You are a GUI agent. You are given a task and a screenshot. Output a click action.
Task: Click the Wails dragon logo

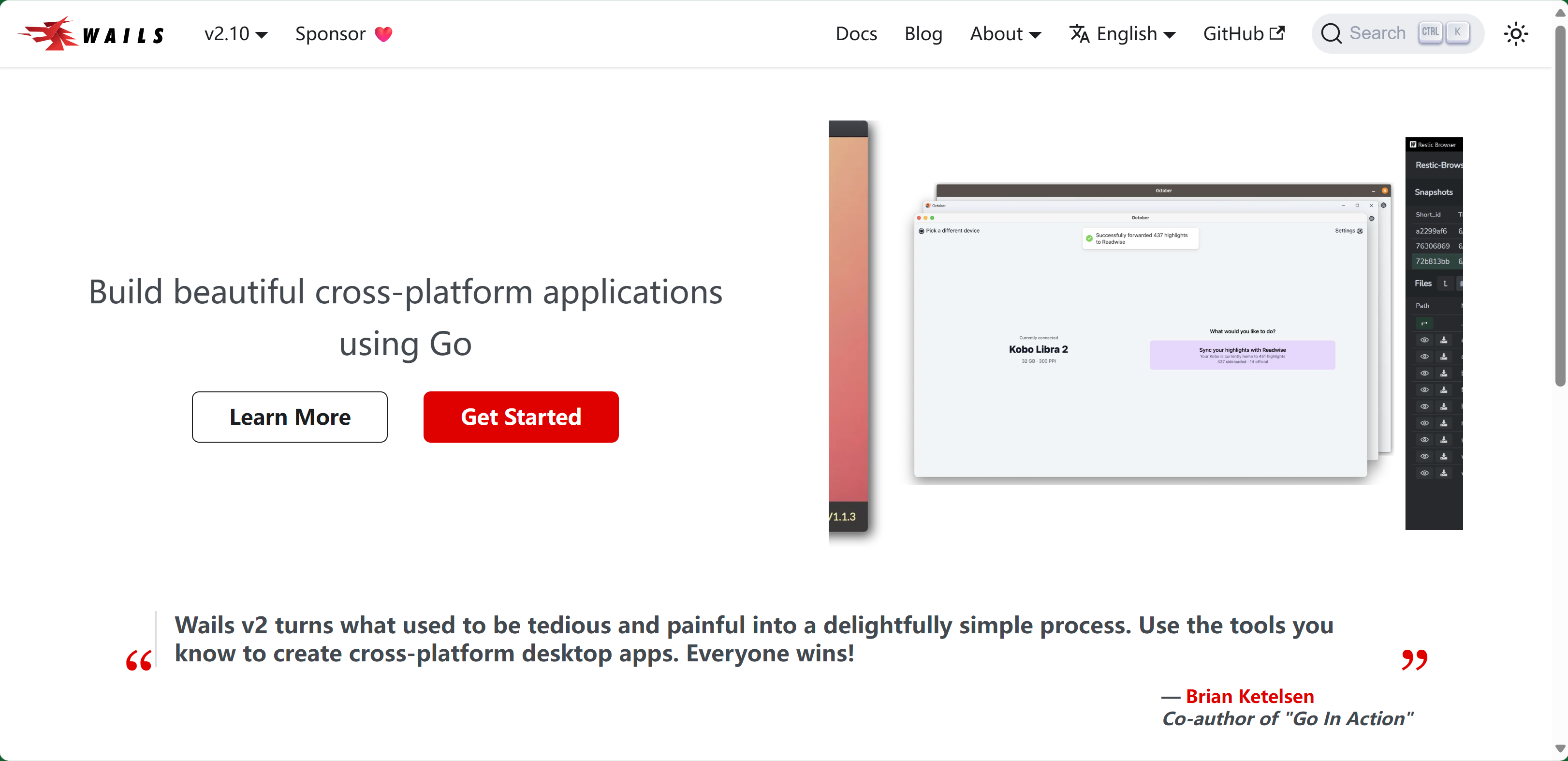pyautogui.click(x=49, y=33)
